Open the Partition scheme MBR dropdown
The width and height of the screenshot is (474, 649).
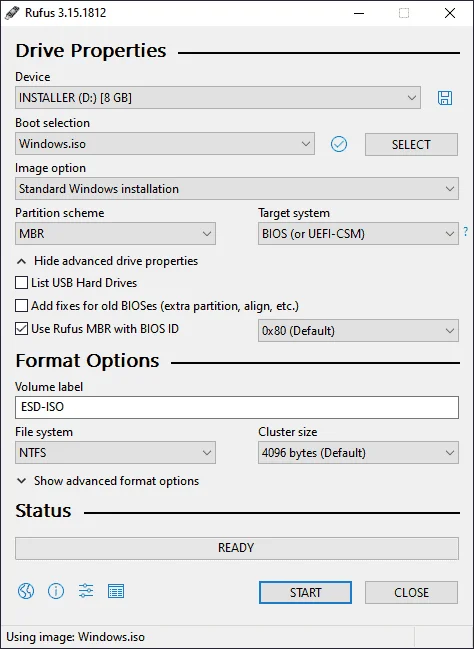tap(115, 233)
